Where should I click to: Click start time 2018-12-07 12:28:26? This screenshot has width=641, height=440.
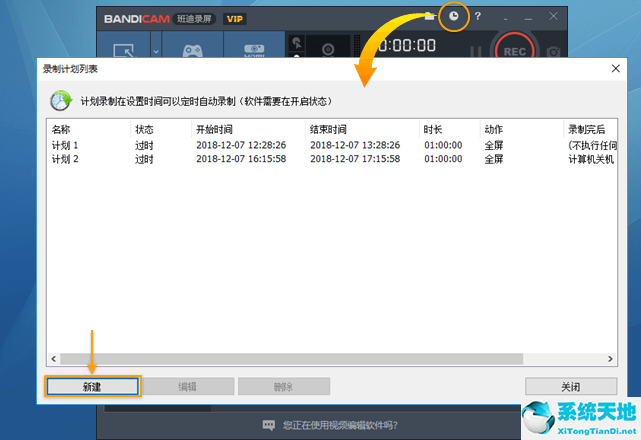pos(241,145)
